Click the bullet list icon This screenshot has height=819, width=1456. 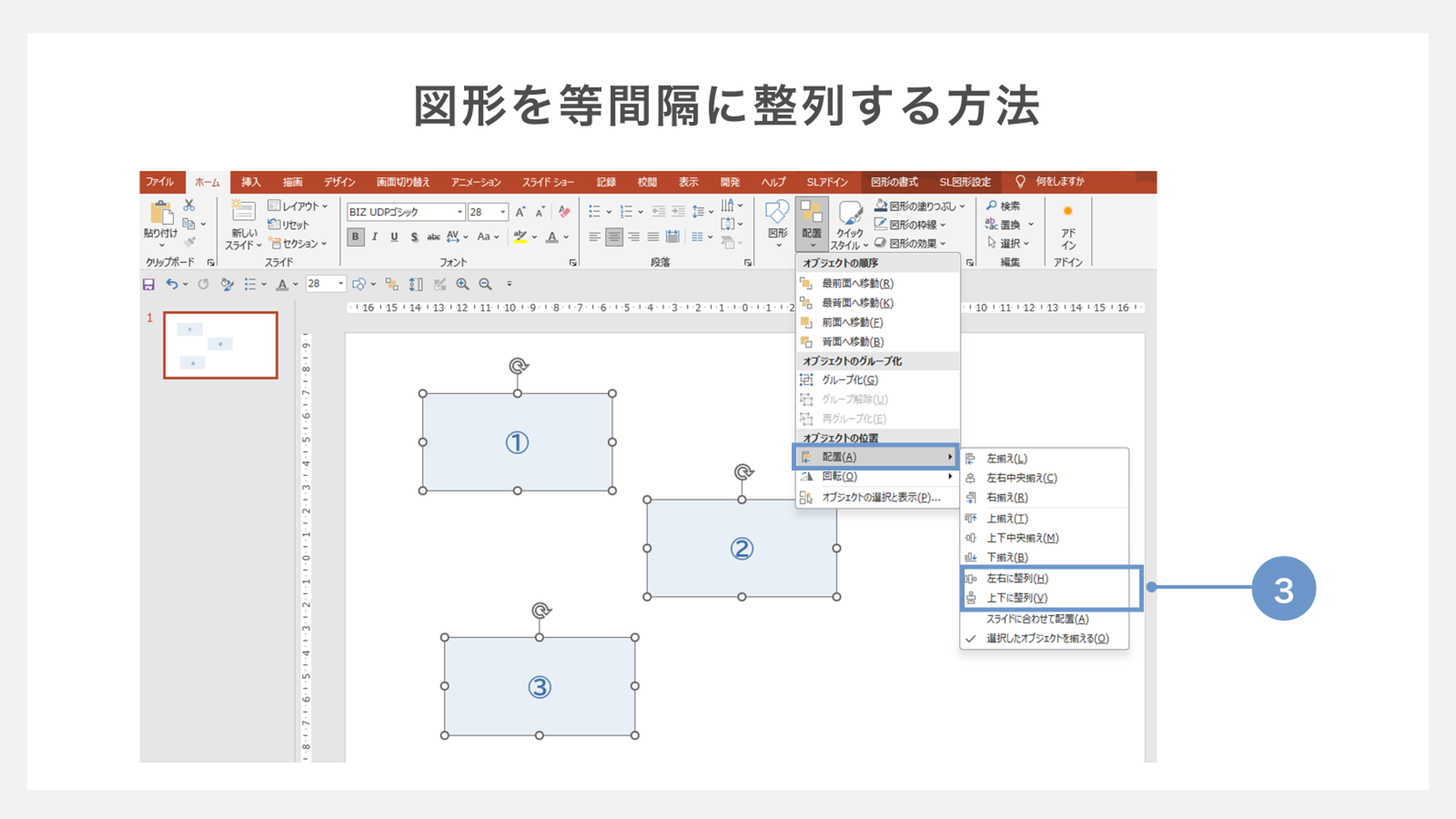[x=595, y=212]
